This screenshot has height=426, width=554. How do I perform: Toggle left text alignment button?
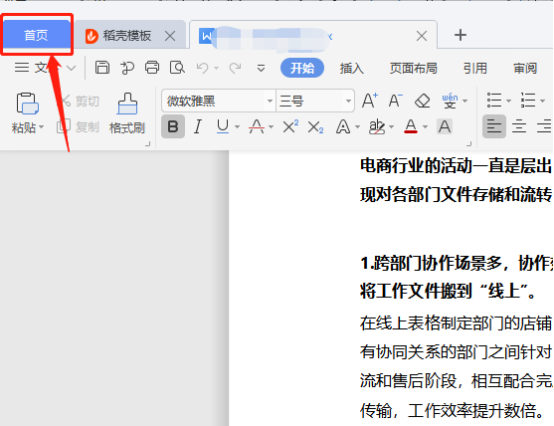(x=494, y=126)
